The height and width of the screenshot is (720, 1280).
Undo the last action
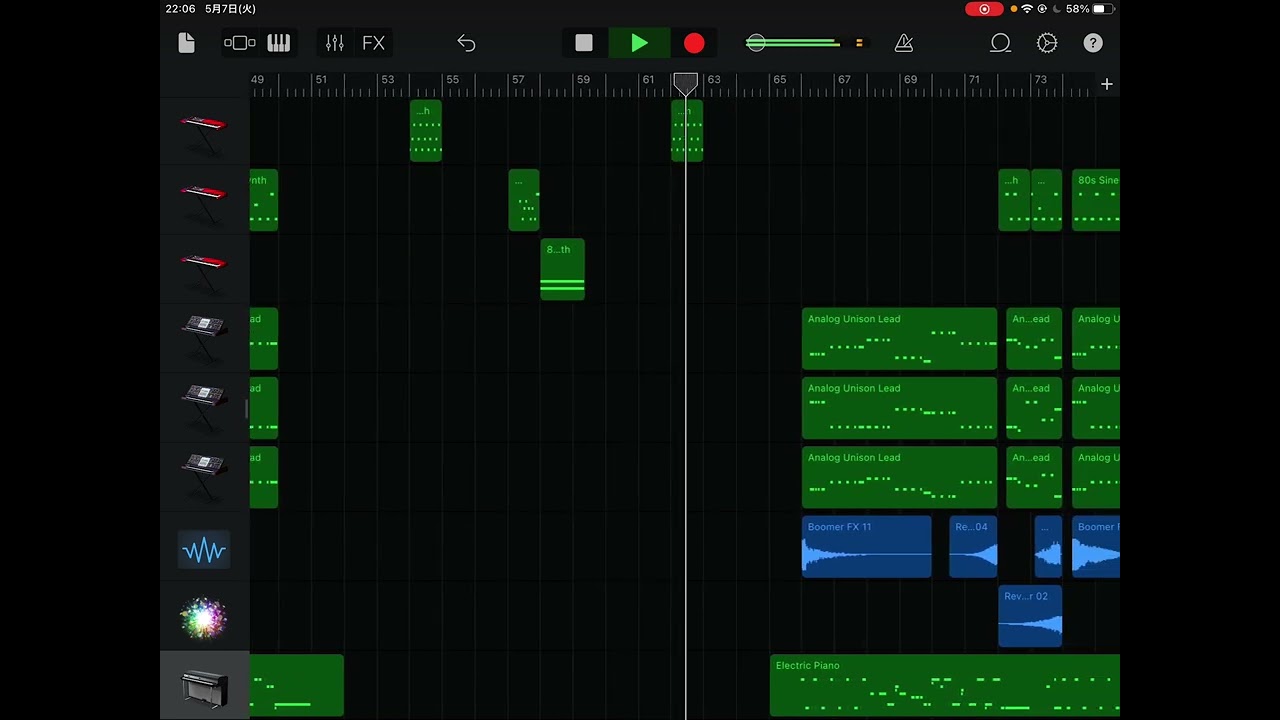pyautogui.click(x=466, y=43)
